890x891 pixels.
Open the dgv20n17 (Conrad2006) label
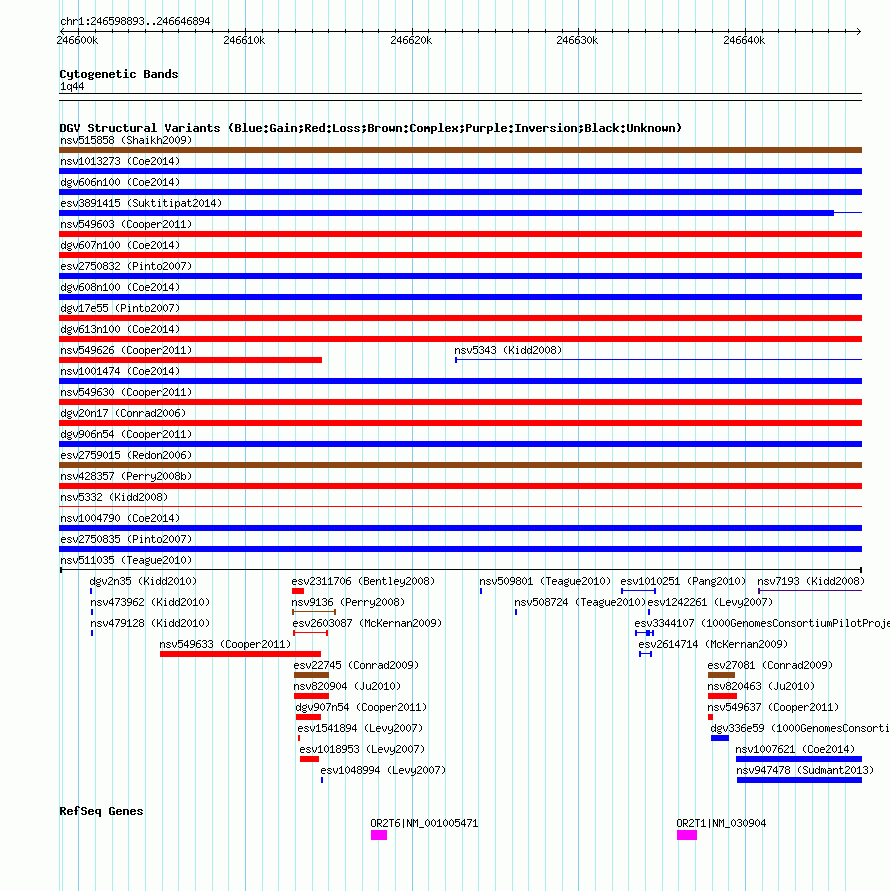pyautogui.click(x=123, y=414)
